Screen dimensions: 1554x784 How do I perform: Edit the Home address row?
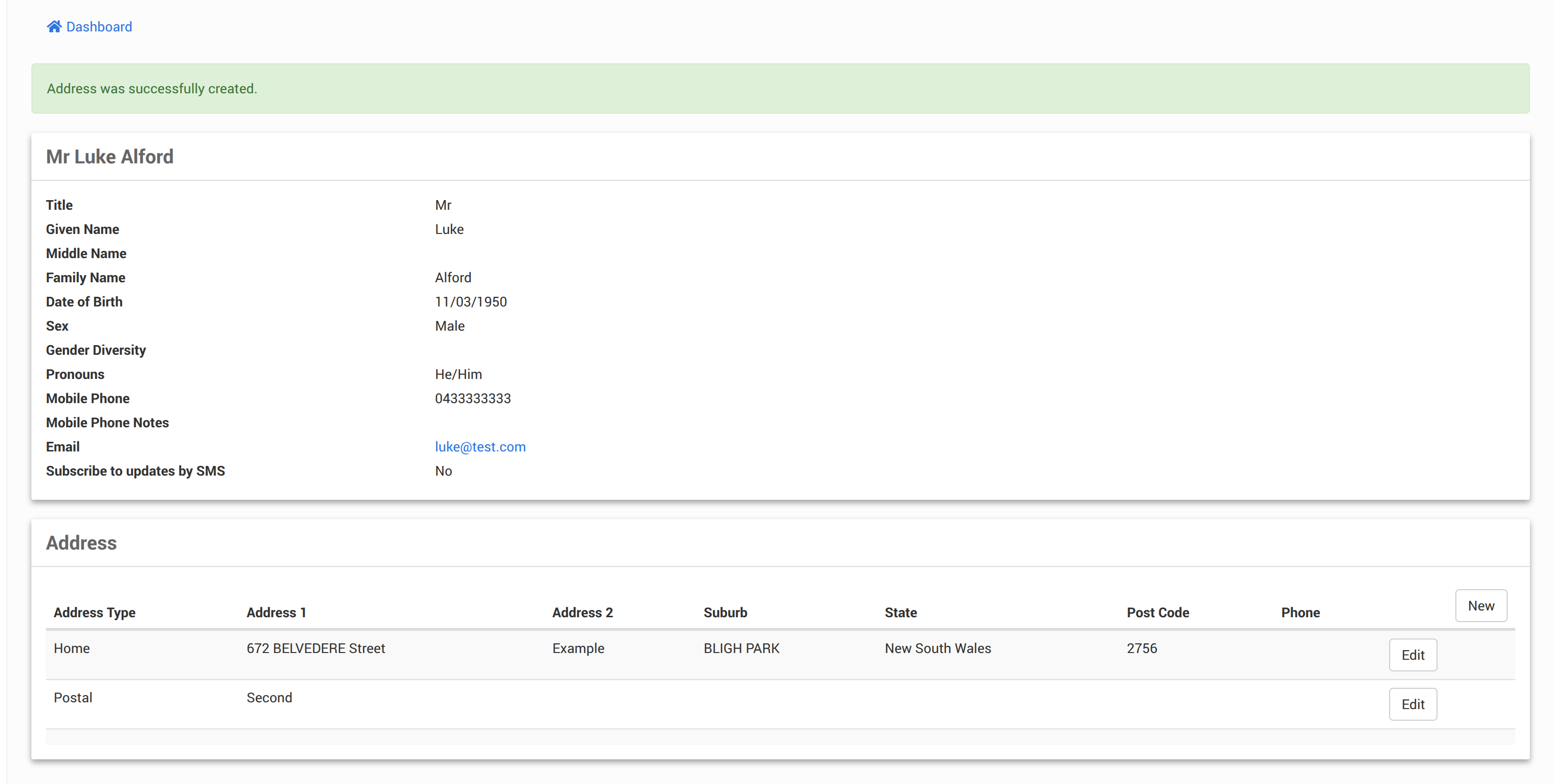coord(1412,655)
